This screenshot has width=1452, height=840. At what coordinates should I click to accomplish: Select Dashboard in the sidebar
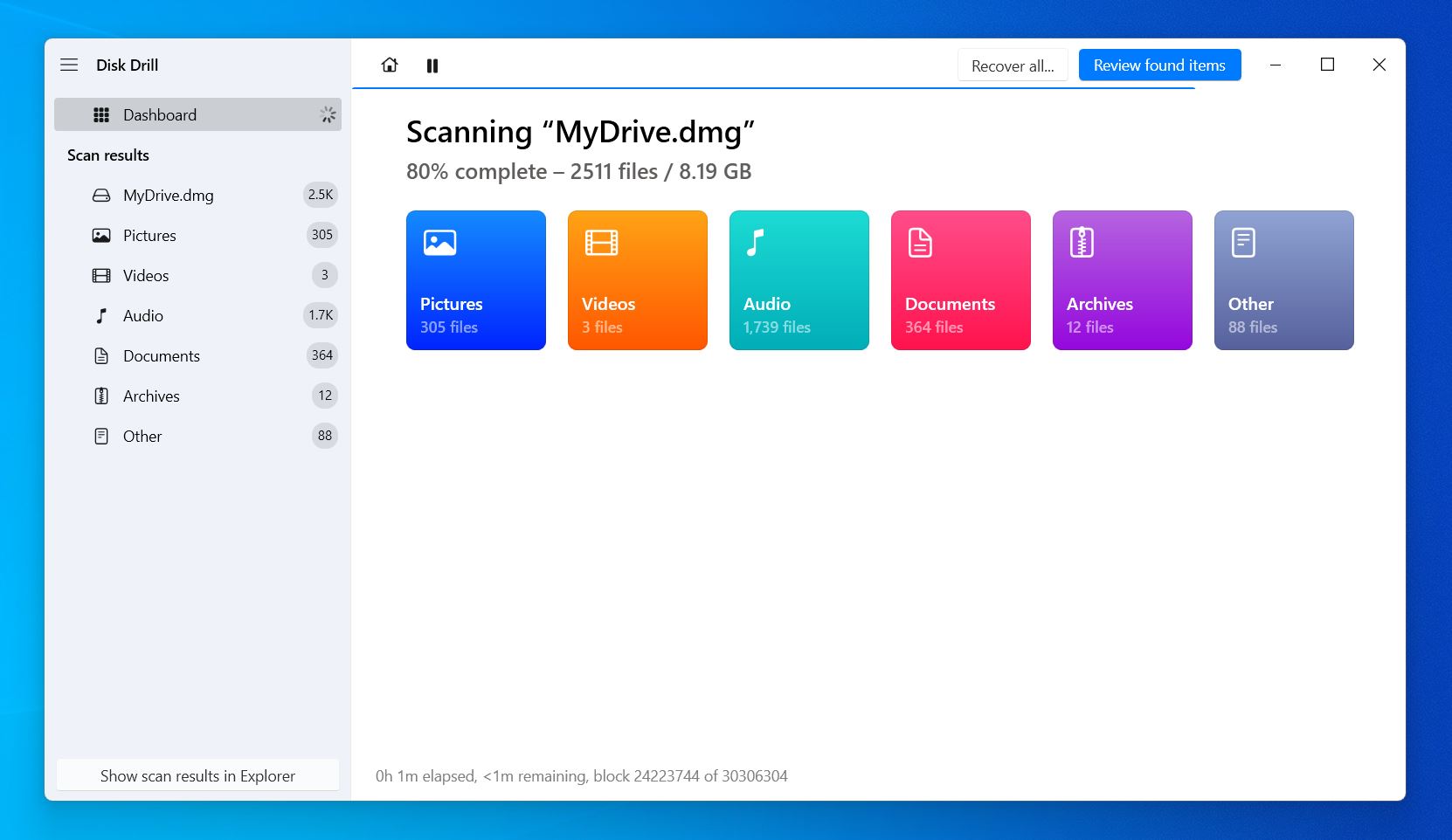click(197, 114)
